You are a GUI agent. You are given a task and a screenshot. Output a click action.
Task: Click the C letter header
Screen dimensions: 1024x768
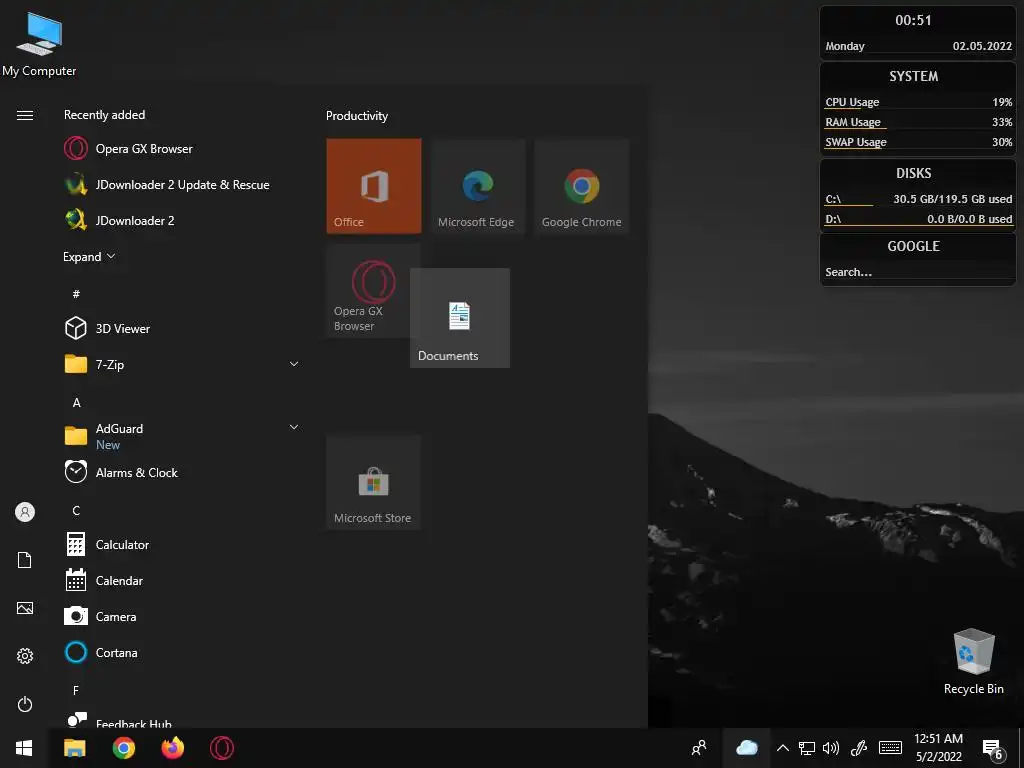(76, 511)
